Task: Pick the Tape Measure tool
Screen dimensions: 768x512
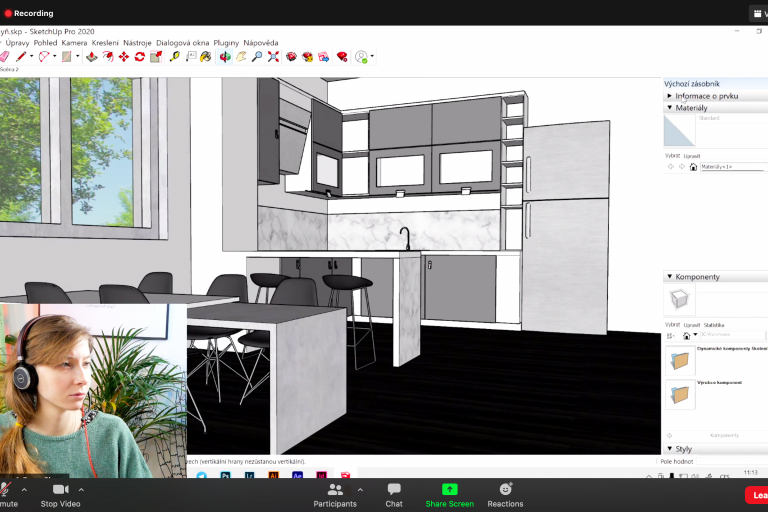Action: tap(174, 57)
